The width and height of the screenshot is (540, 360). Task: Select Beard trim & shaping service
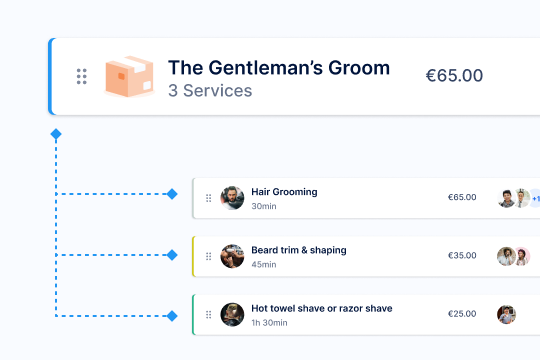[x=299, y=250]
